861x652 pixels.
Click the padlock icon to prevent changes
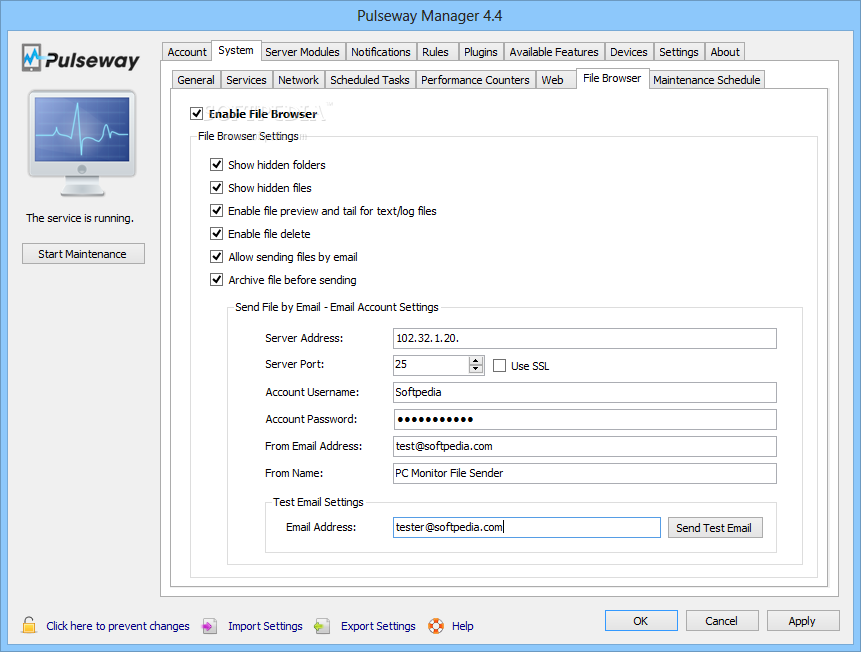pyautogui.click(x=29, y=625)
